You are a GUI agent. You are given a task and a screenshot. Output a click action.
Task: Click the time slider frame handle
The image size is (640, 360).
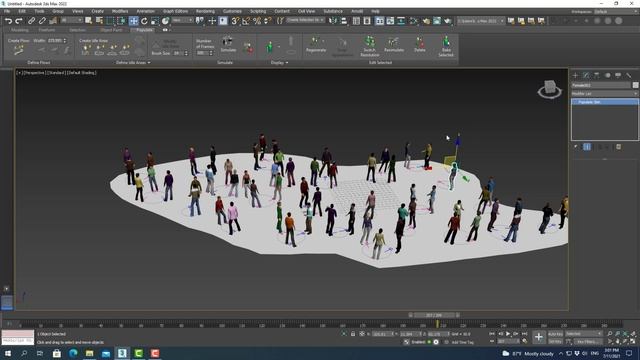pyautogui.click(x=434, y=315)
